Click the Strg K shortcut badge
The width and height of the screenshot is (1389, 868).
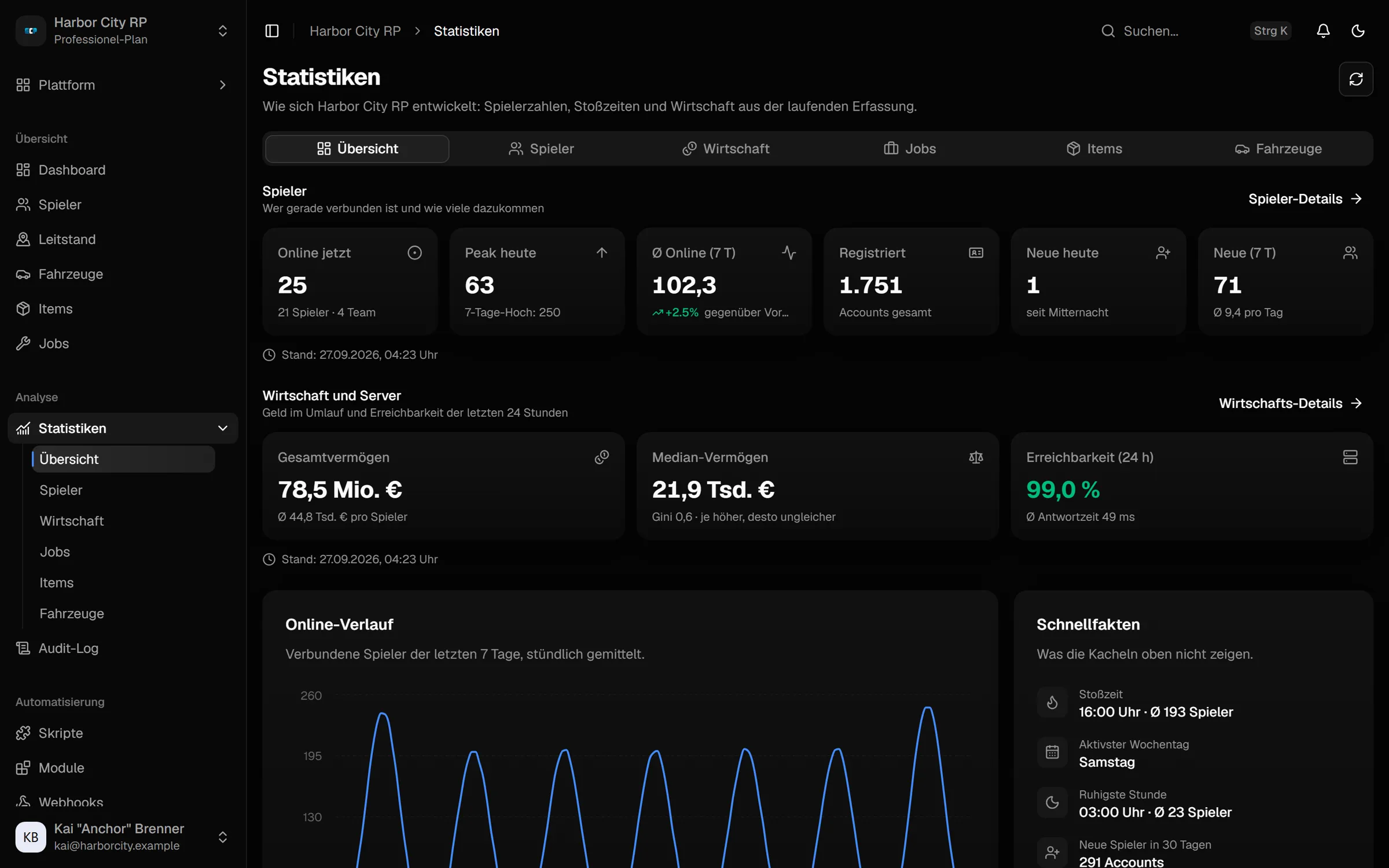(x=1270, y=31)
